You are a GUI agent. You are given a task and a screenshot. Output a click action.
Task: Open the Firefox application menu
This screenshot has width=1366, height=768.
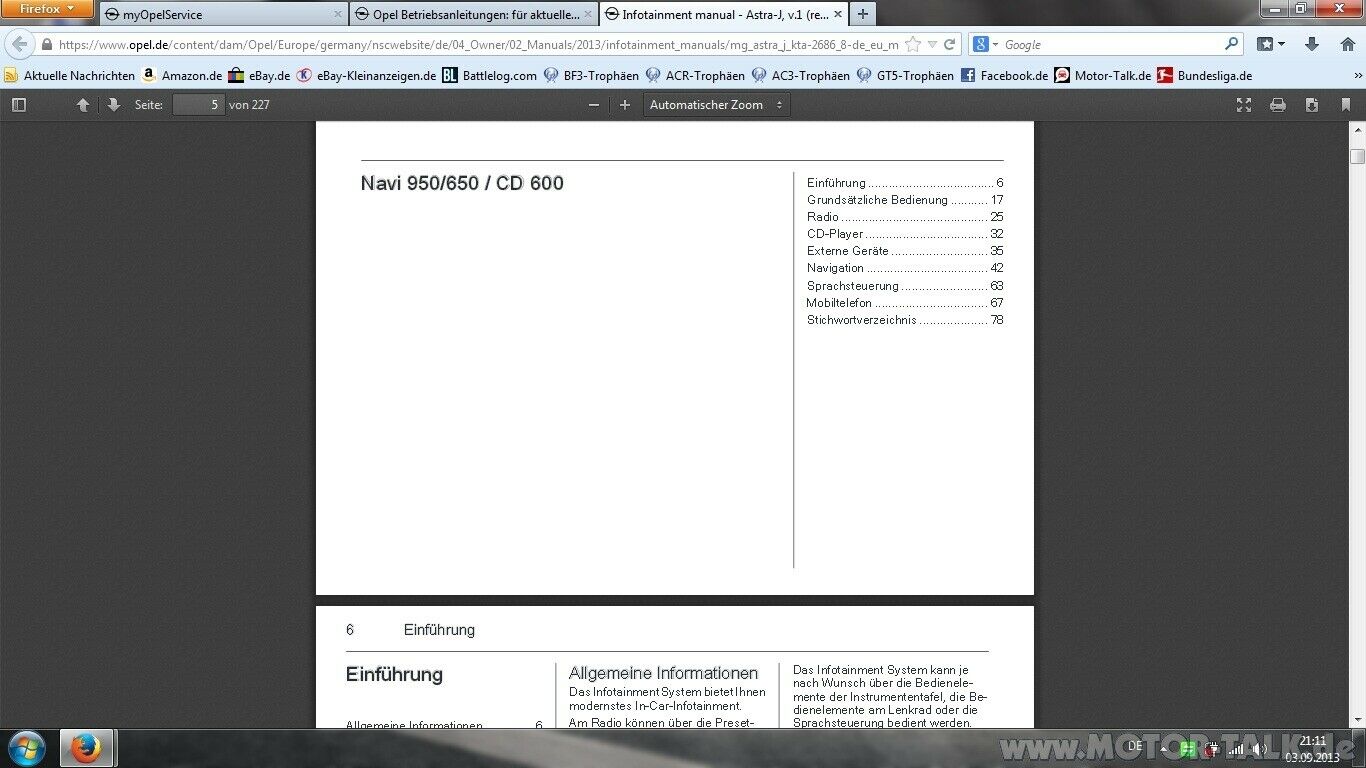47,9
